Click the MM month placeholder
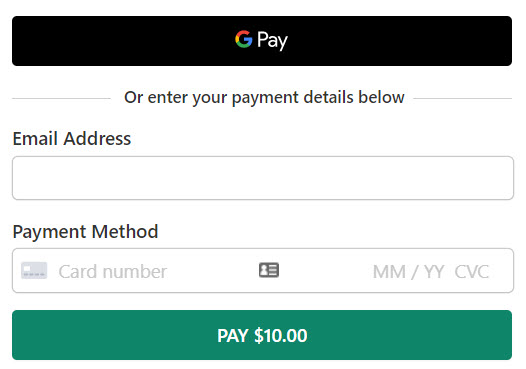The image size is (526, 369). [389, 272]
